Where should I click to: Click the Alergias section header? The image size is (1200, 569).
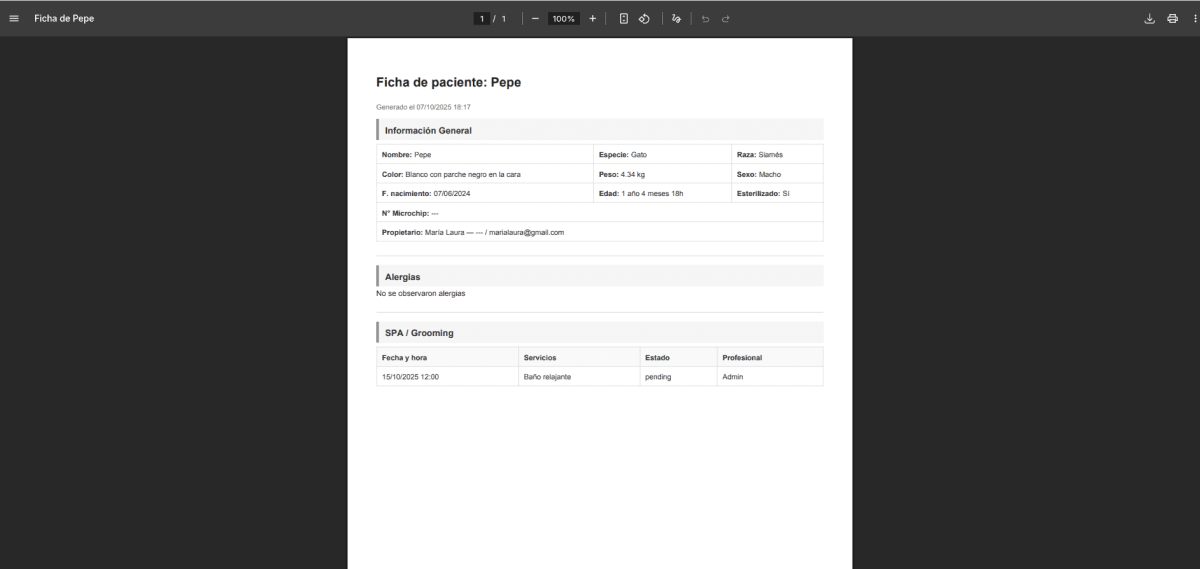coord(402,276)
